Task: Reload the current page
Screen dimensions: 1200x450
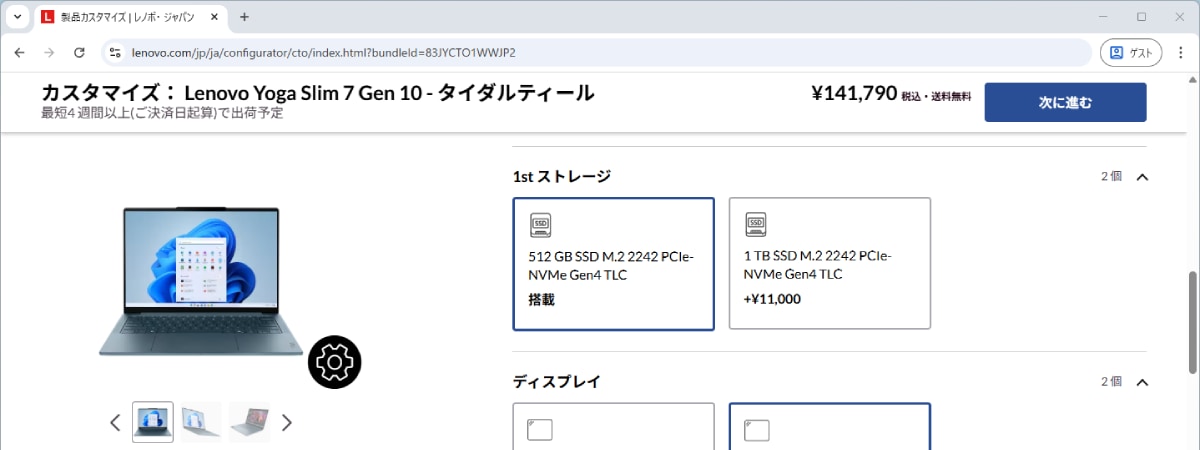Action: (x=79, y=52)
